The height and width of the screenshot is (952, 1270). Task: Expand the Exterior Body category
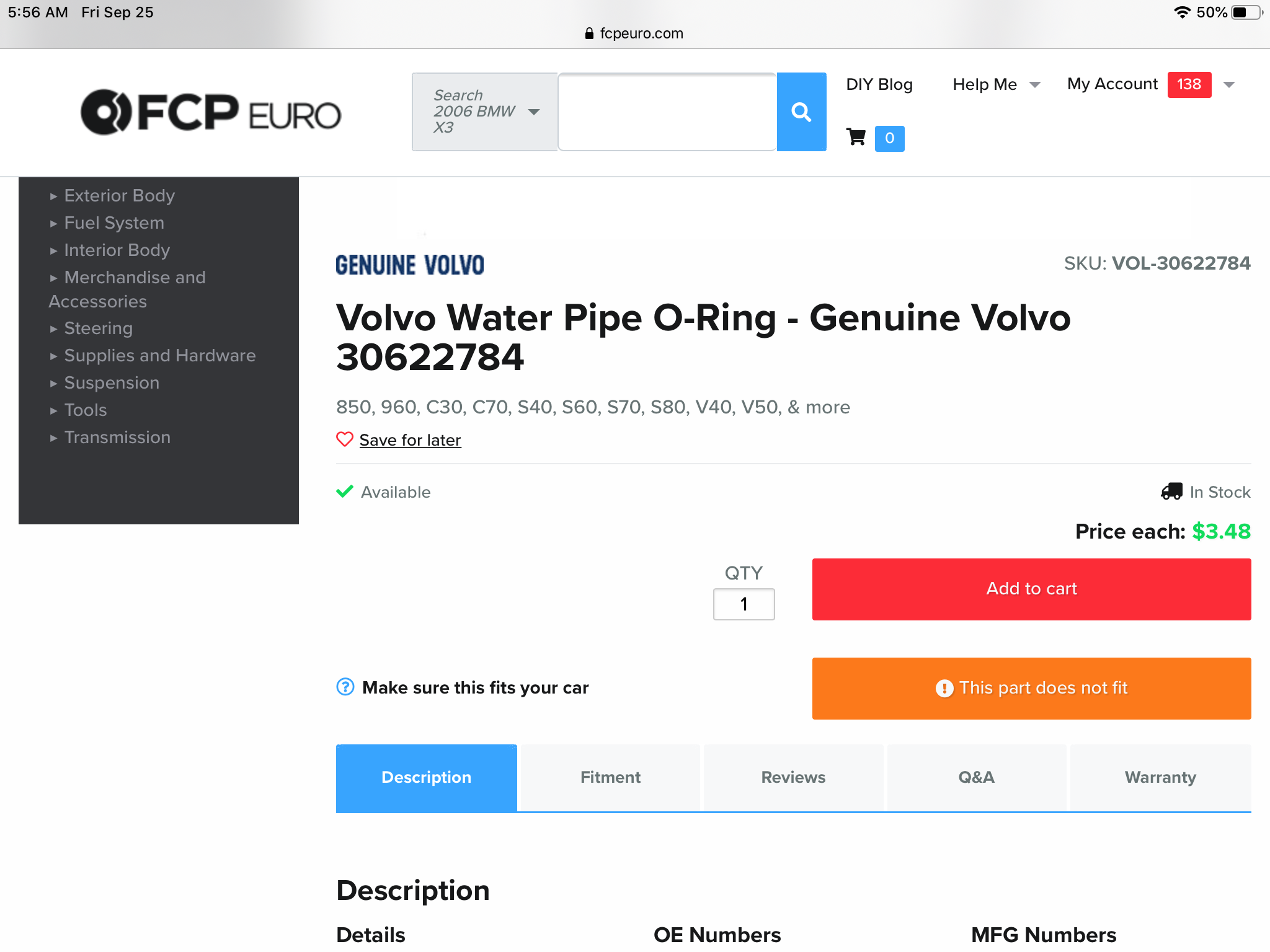119,196
